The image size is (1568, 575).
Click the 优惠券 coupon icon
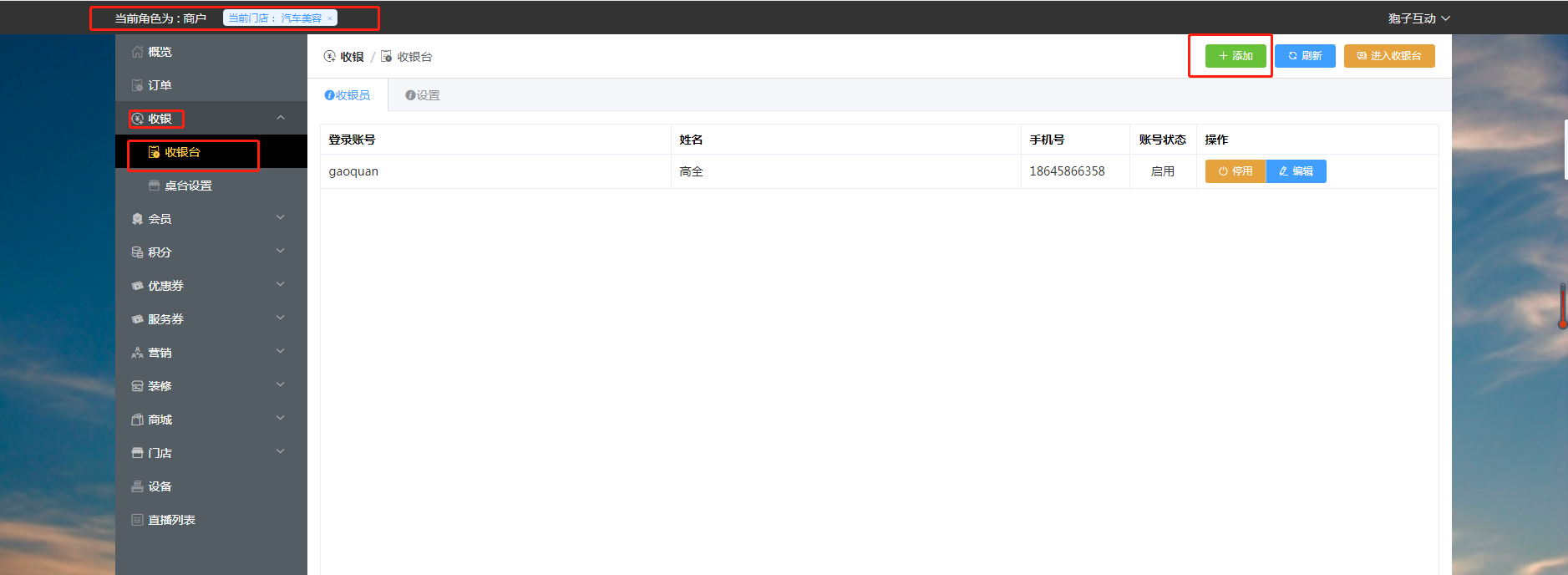pyautogui.click(x=137, y=286)
